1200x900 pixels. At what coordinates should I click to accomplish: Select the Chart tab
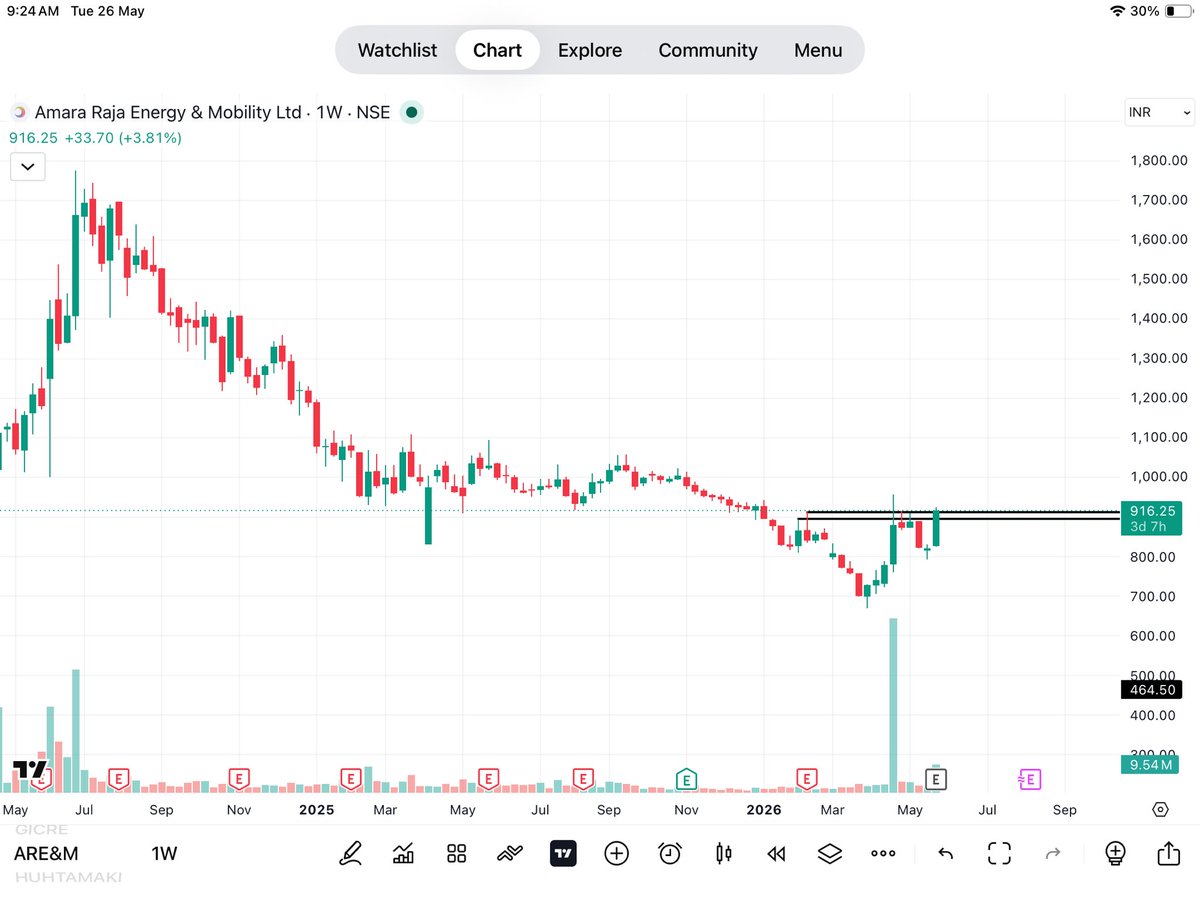tap(497, 50)
